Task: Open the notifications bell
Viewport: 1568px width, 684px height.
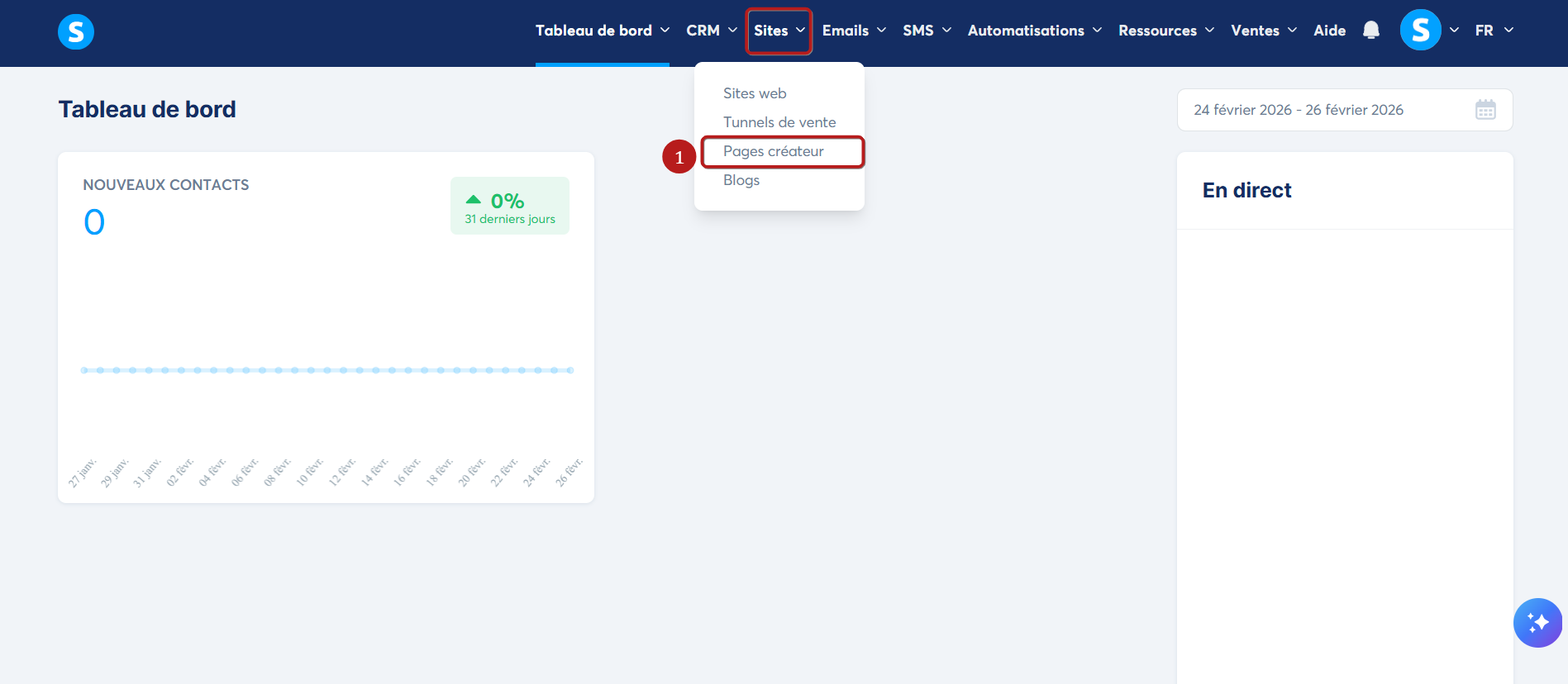Action: coord(1371,31)
